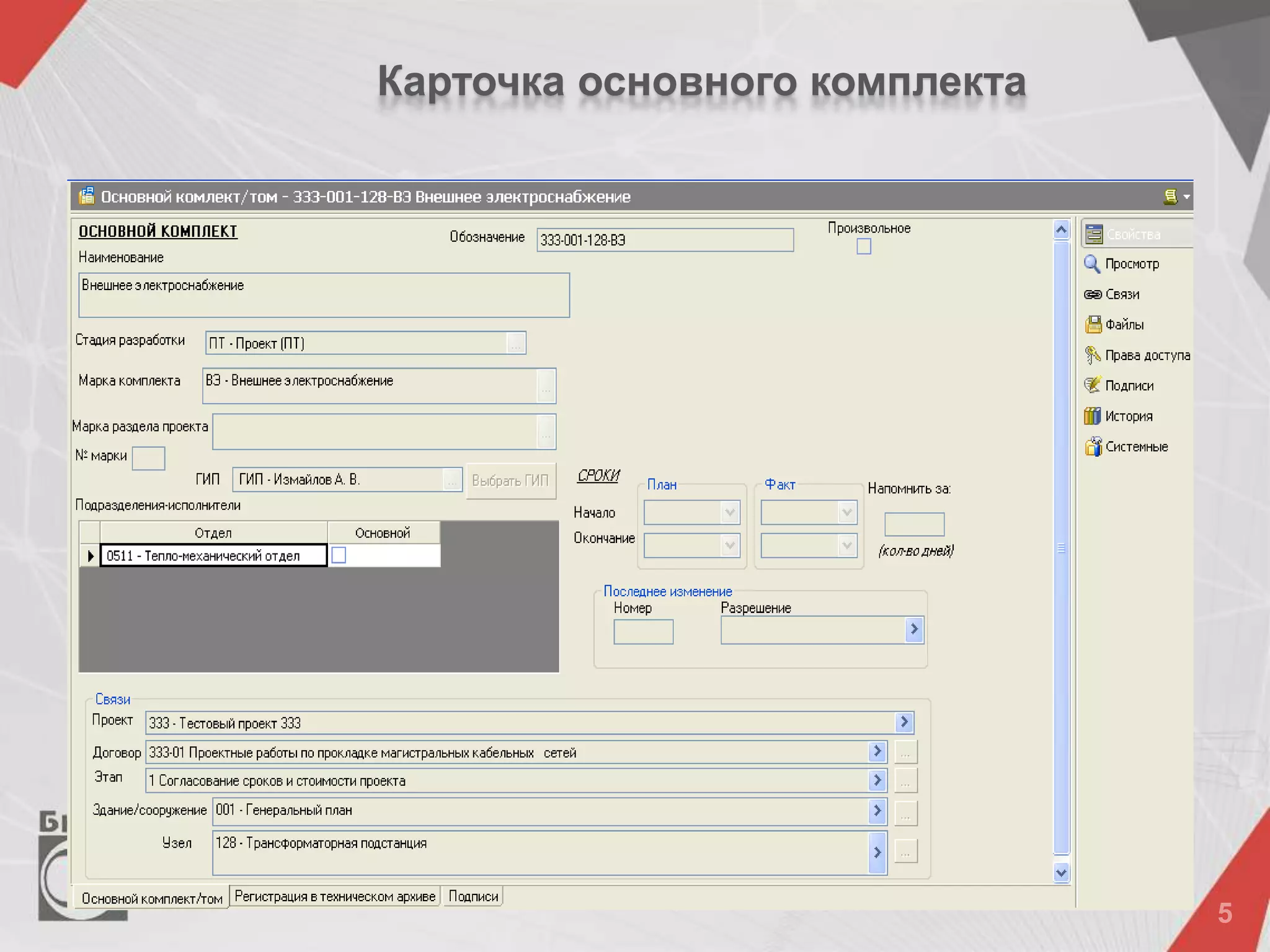Image resolution: width=1270 pixels, height=952 pixels.
Task: Click into the Обозначение input field
Action: tap(665, 240)
